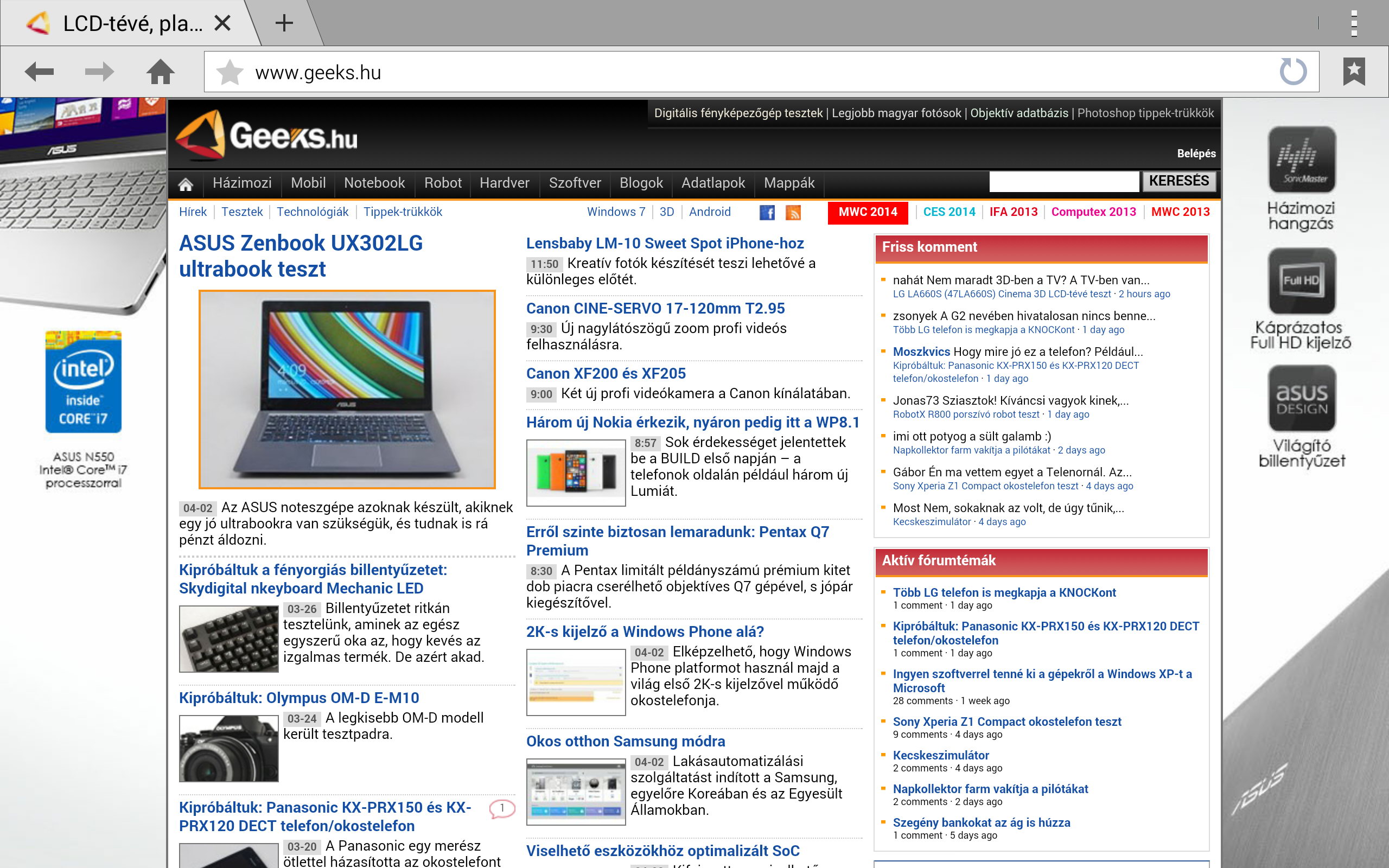
Task: Open the Facebook page icon
Action: click(x=767, y=213)
